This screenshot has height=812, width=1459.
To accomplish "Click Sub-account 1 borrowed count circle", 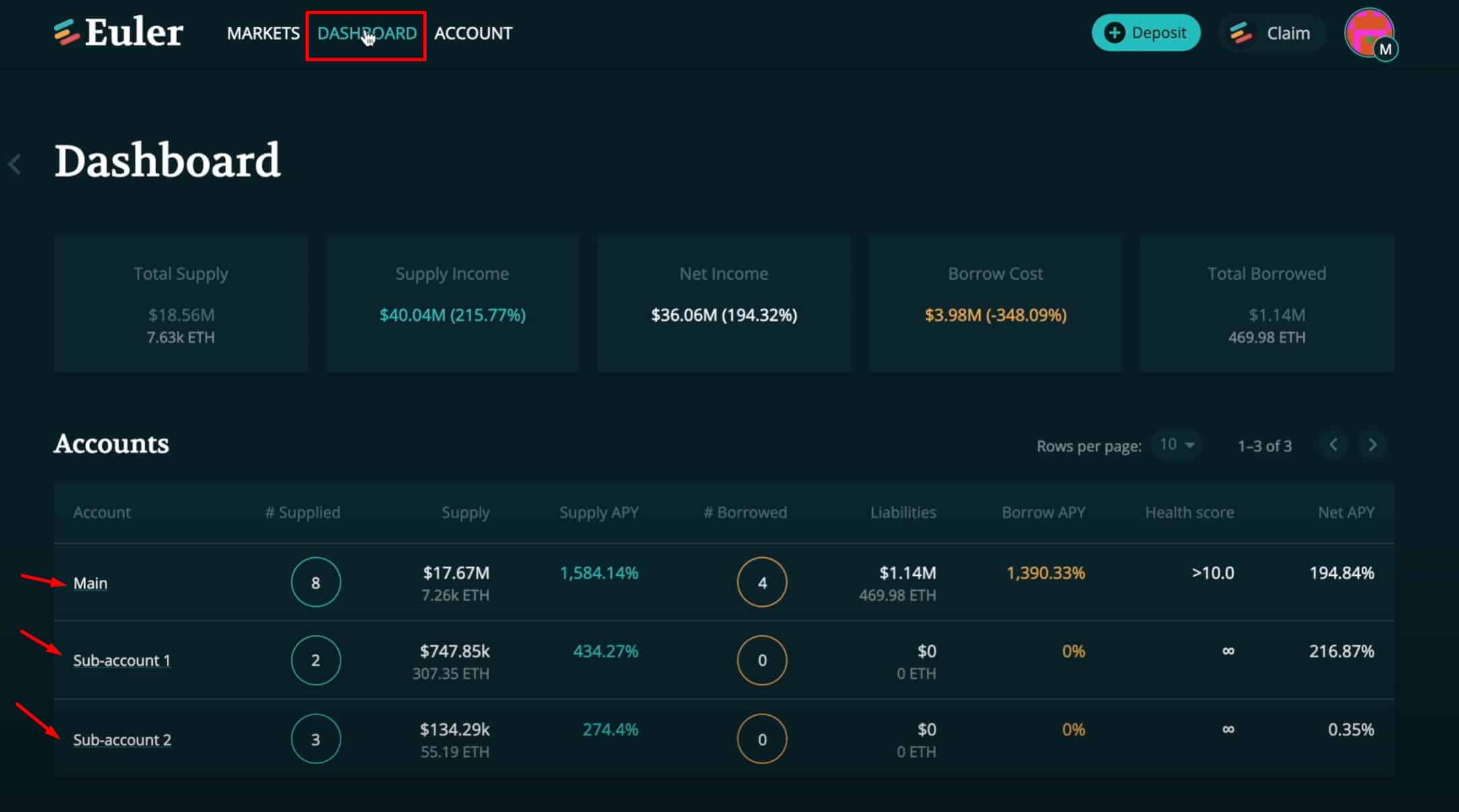I will pos(762,661).
